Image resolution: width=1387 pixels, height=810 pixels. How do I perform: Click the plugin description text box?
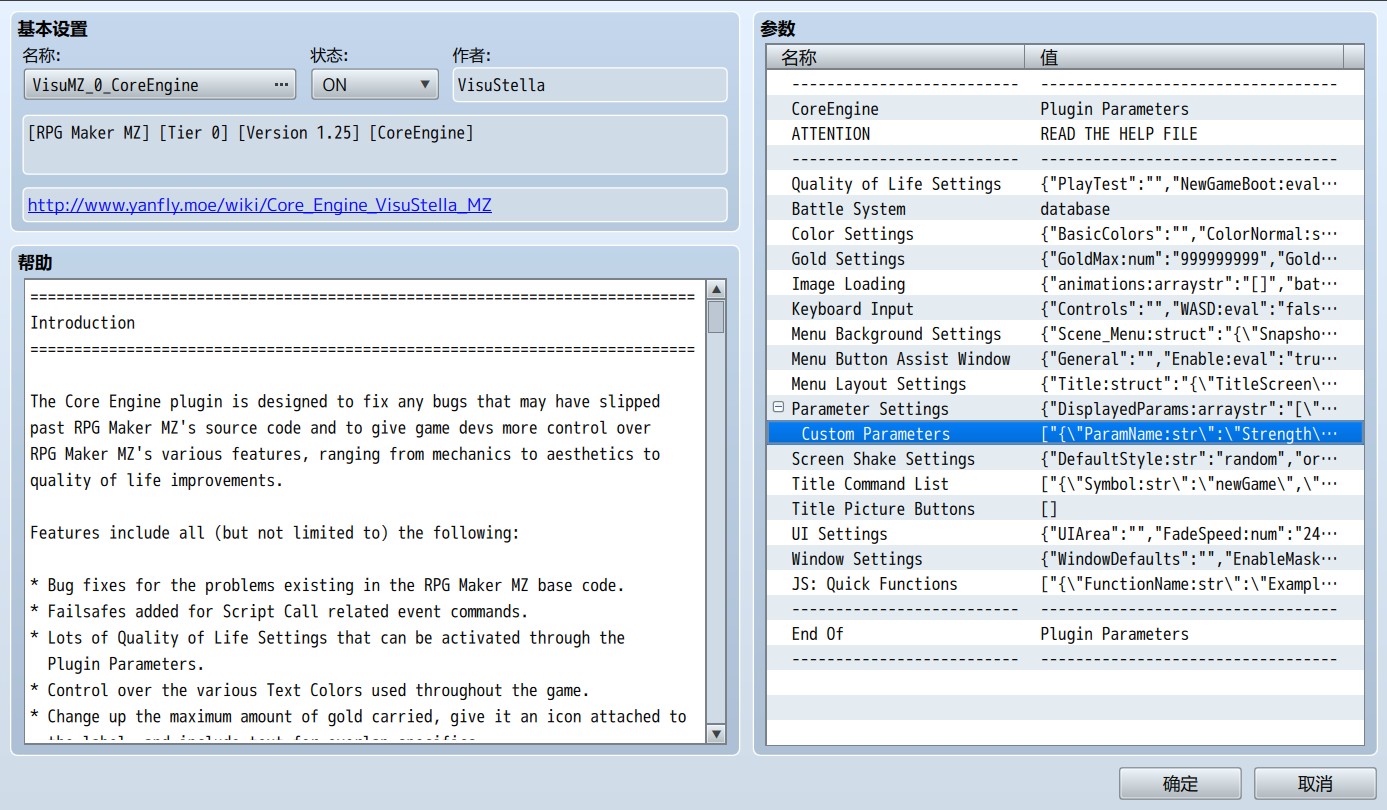[x=375, y=145]
